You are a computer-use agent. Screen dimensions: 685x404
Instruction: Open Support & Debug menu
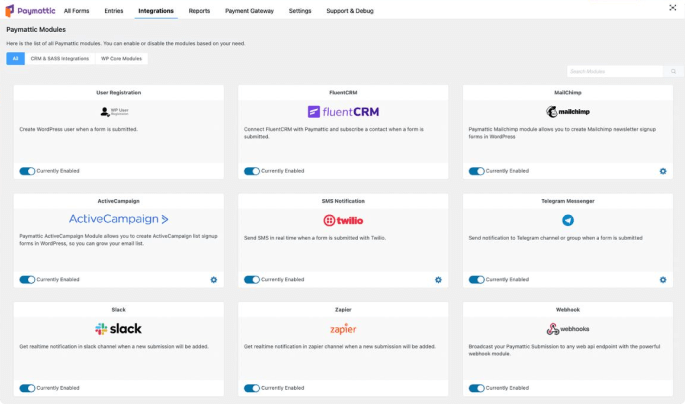click(x=350, y=11)
